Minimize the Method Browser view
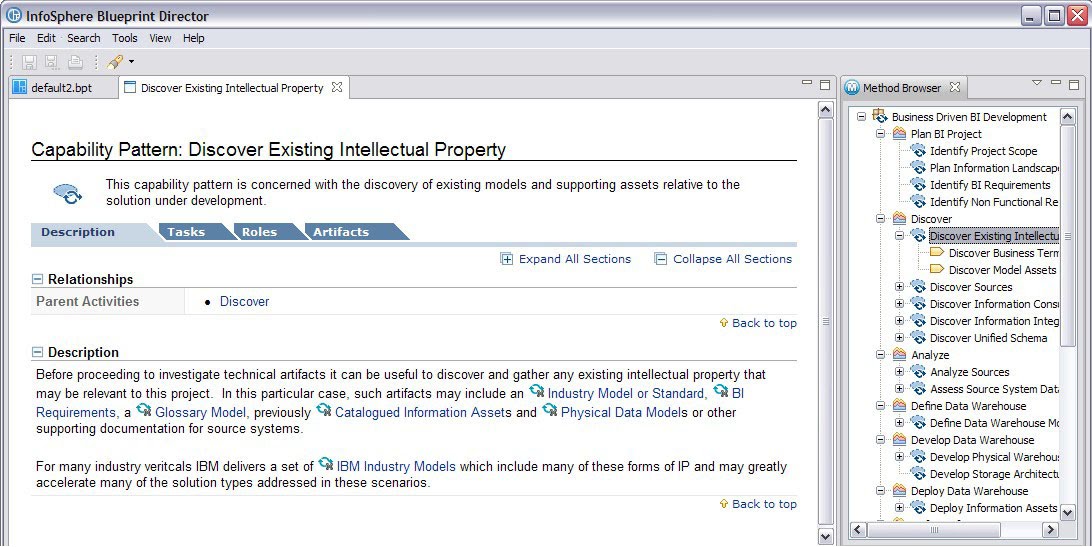This screenshot has height=547, width=1092. tap(1056, 83)
